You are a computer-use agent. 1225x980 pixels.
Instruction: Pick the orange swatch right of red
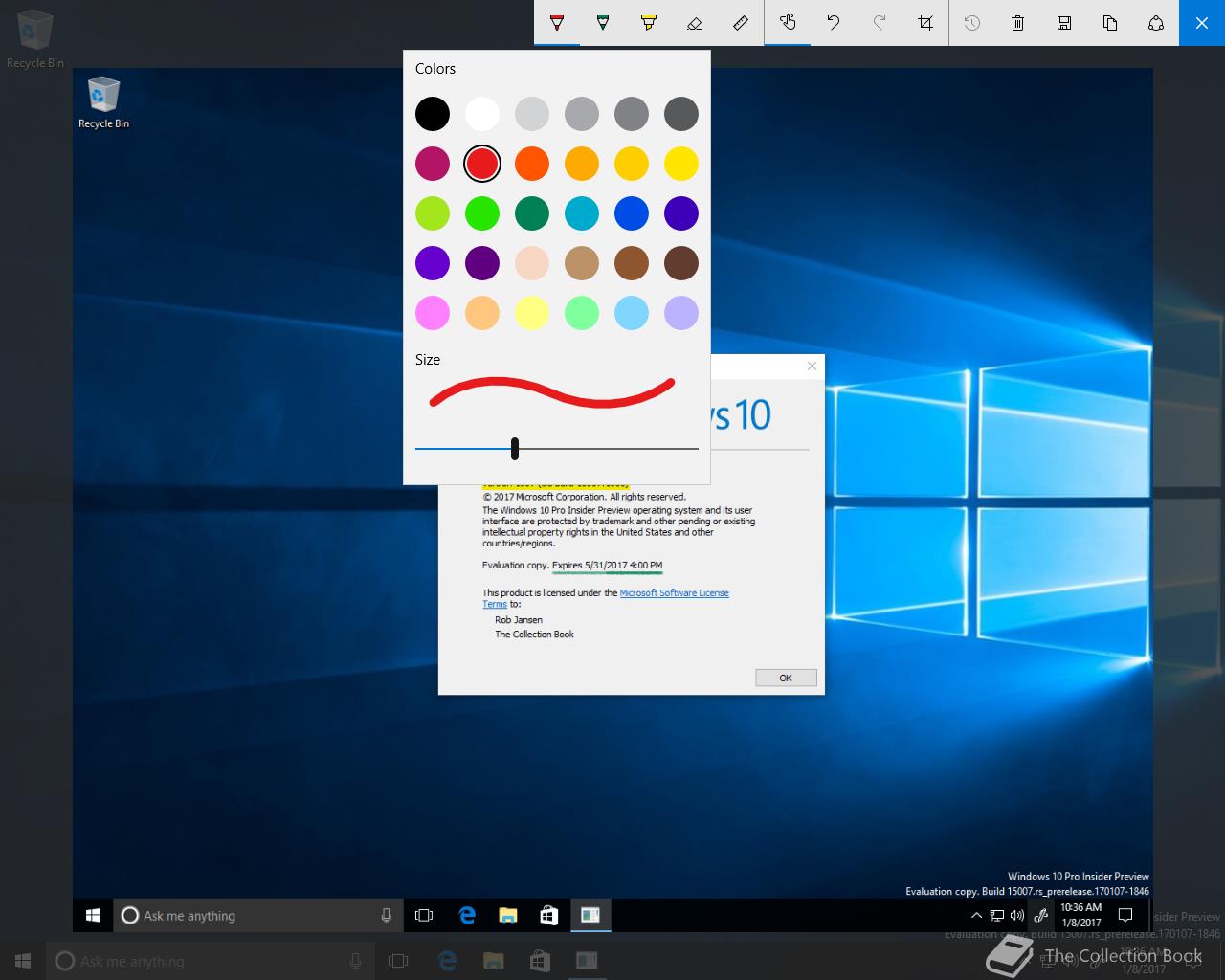[x=532, y=164]
